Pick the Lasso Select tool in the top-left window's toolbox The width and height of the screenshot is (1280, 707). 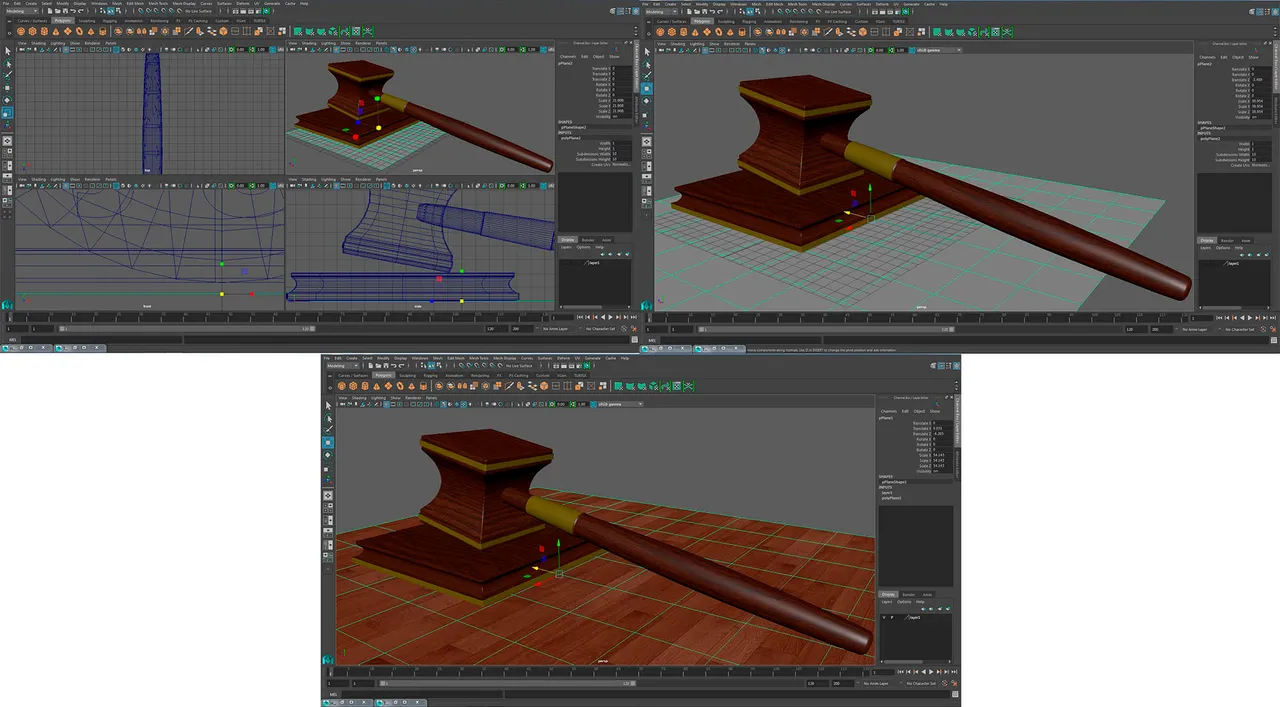(x=7, y=64)
